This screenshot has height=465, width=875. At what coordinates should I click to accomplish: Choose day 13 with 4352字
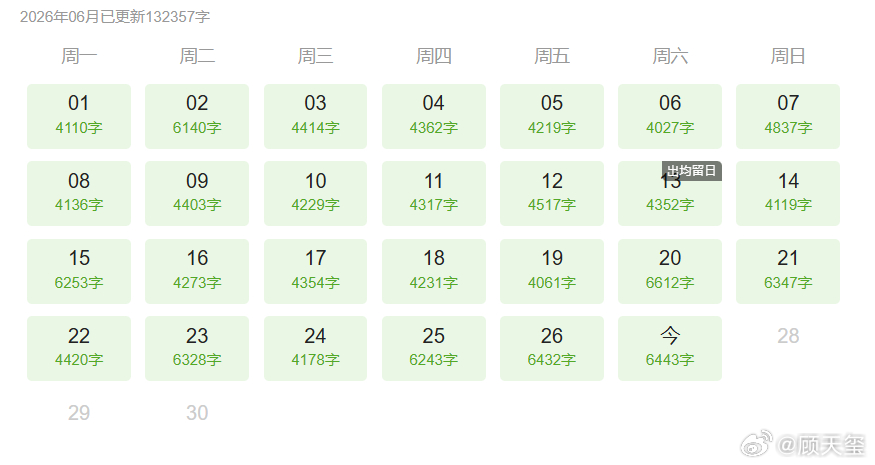670,194
